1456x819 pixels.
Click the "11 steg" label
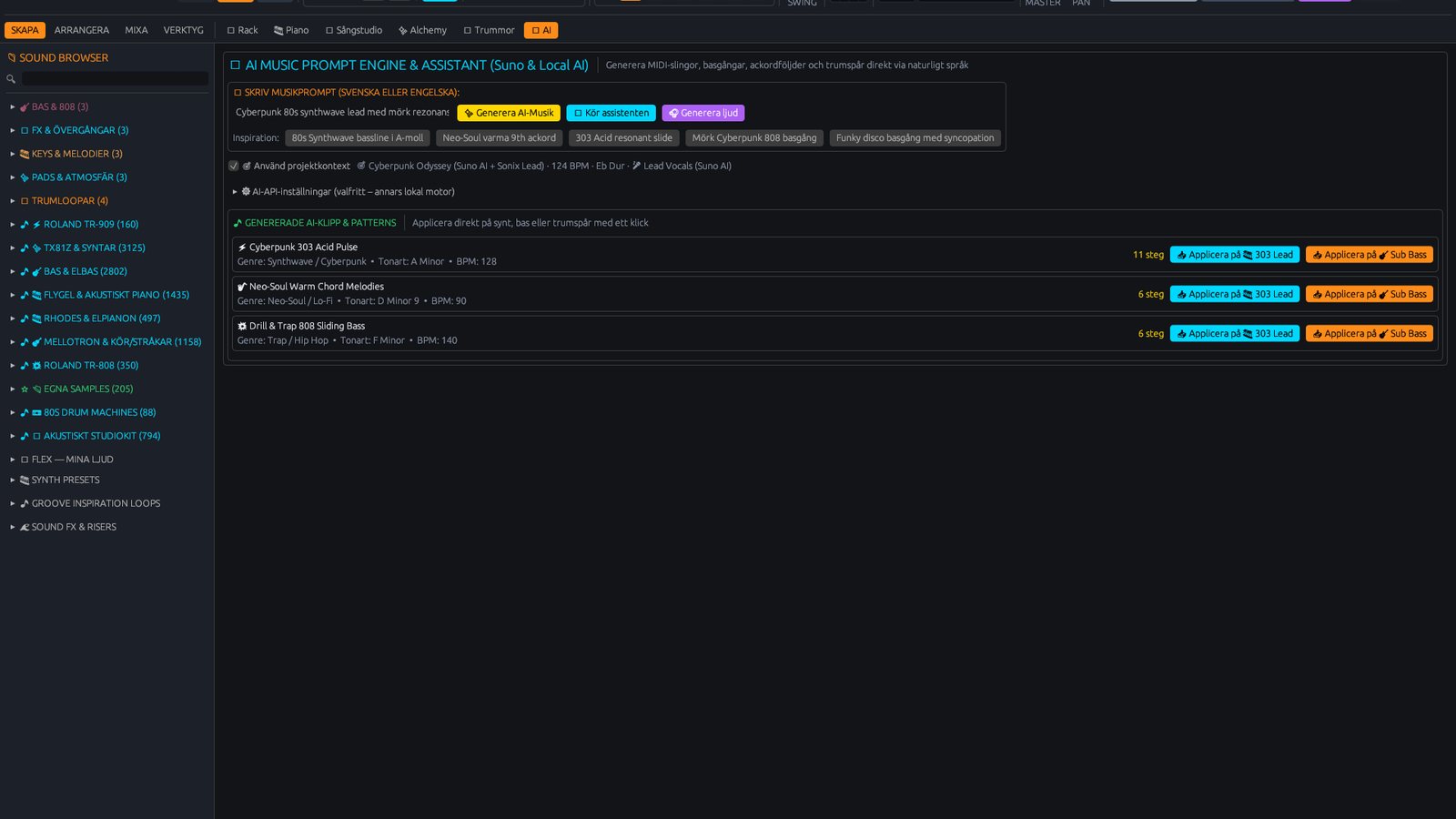pos(1148,255)
